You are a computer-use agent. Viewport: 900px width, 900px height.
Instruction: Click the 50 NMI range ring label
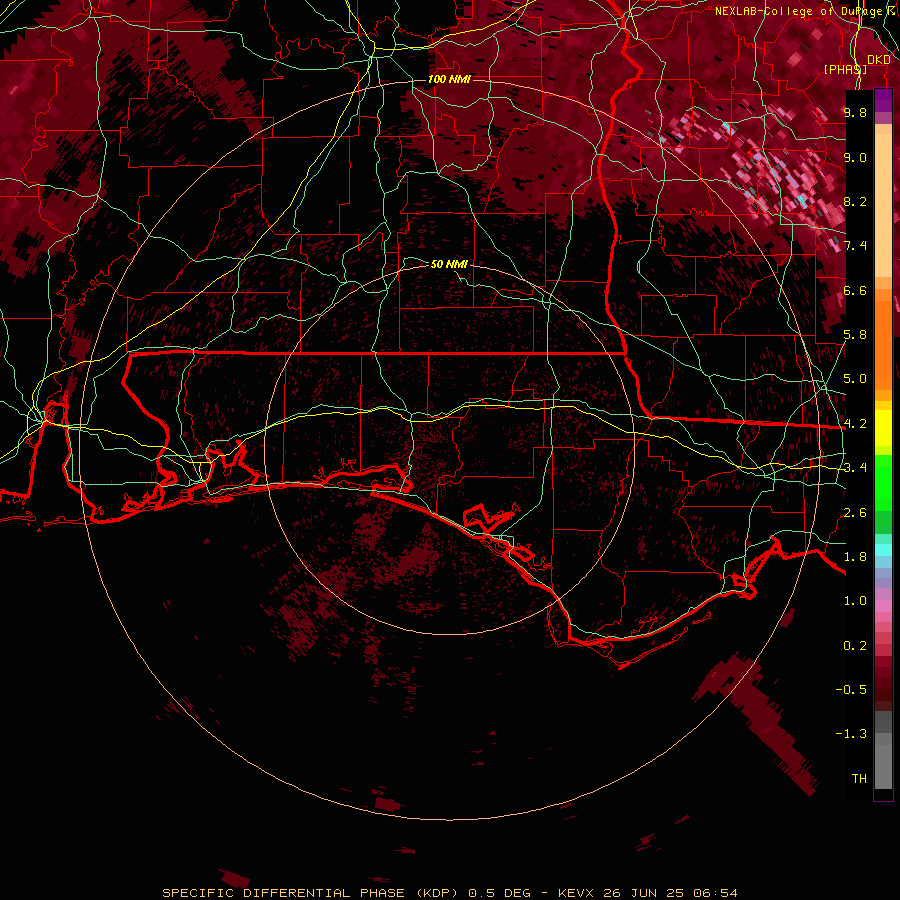coord(449,264)
